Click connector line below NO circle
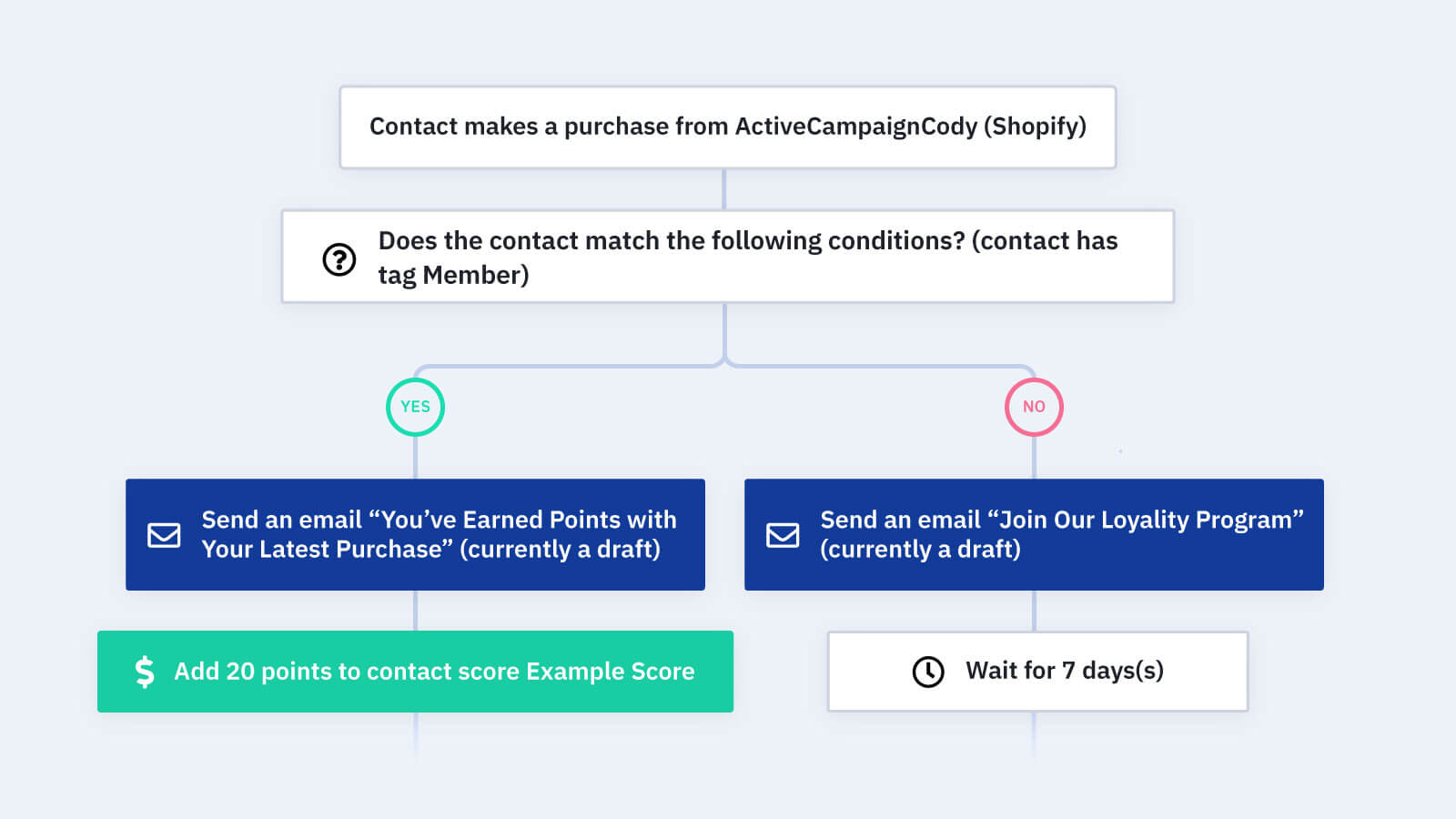This screenshot has width=1456, height=819. tap(1034, 458)
